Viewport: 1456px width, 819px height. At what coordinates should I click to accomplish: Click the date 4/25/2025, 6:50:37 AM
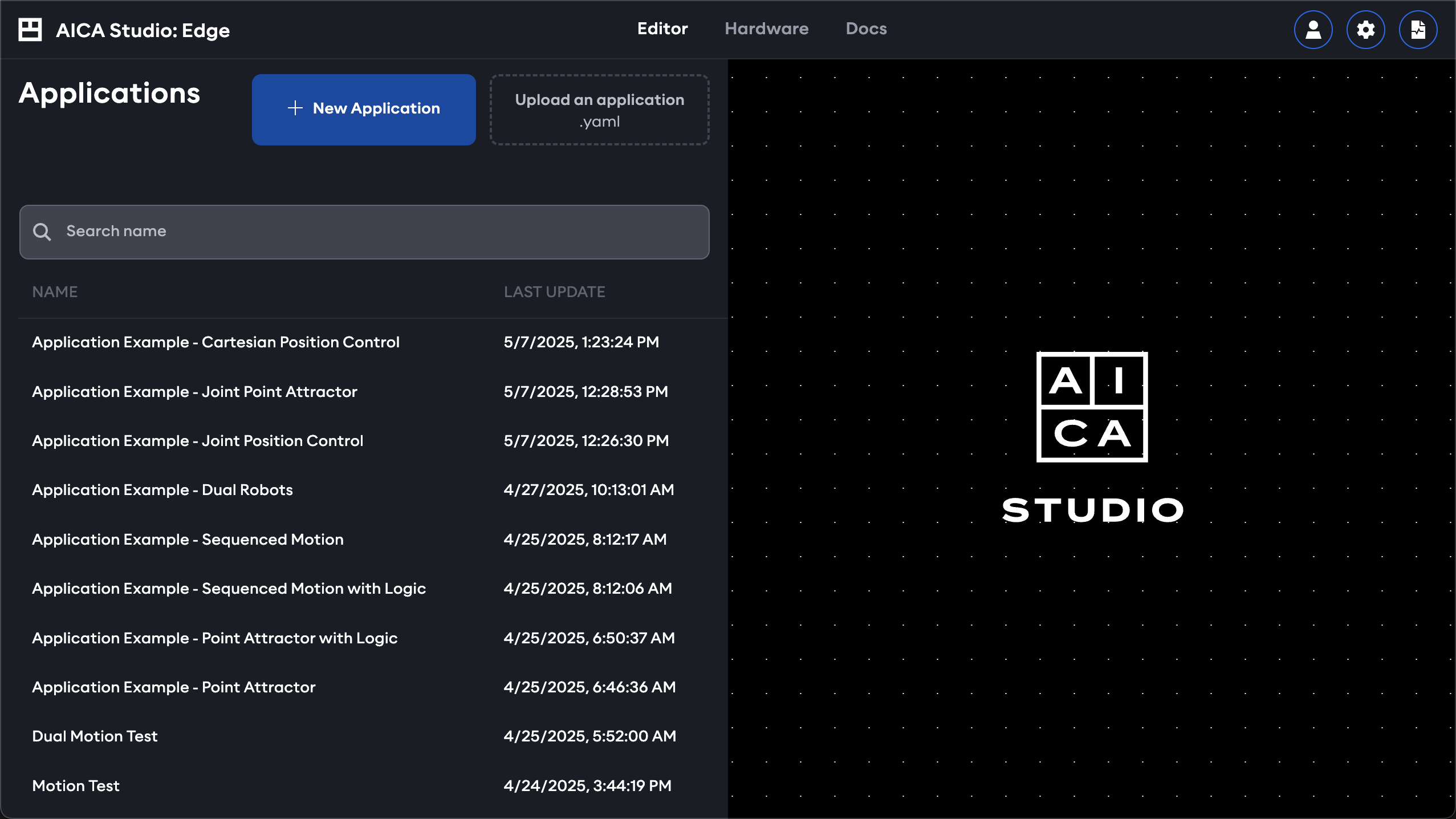click(589, 638)
